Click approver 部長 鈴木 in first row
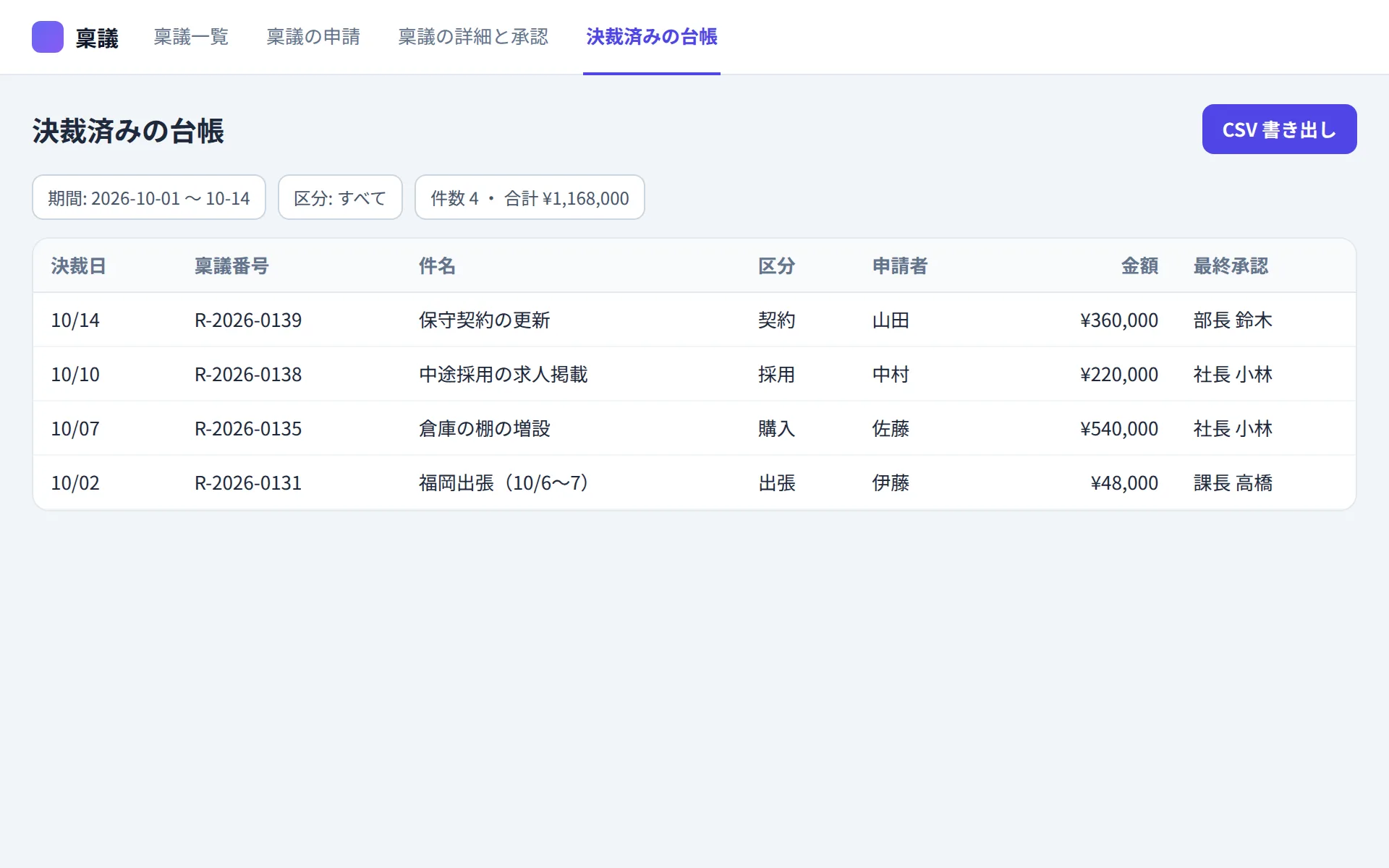 pyautogui.click(x=1233, y=320)
